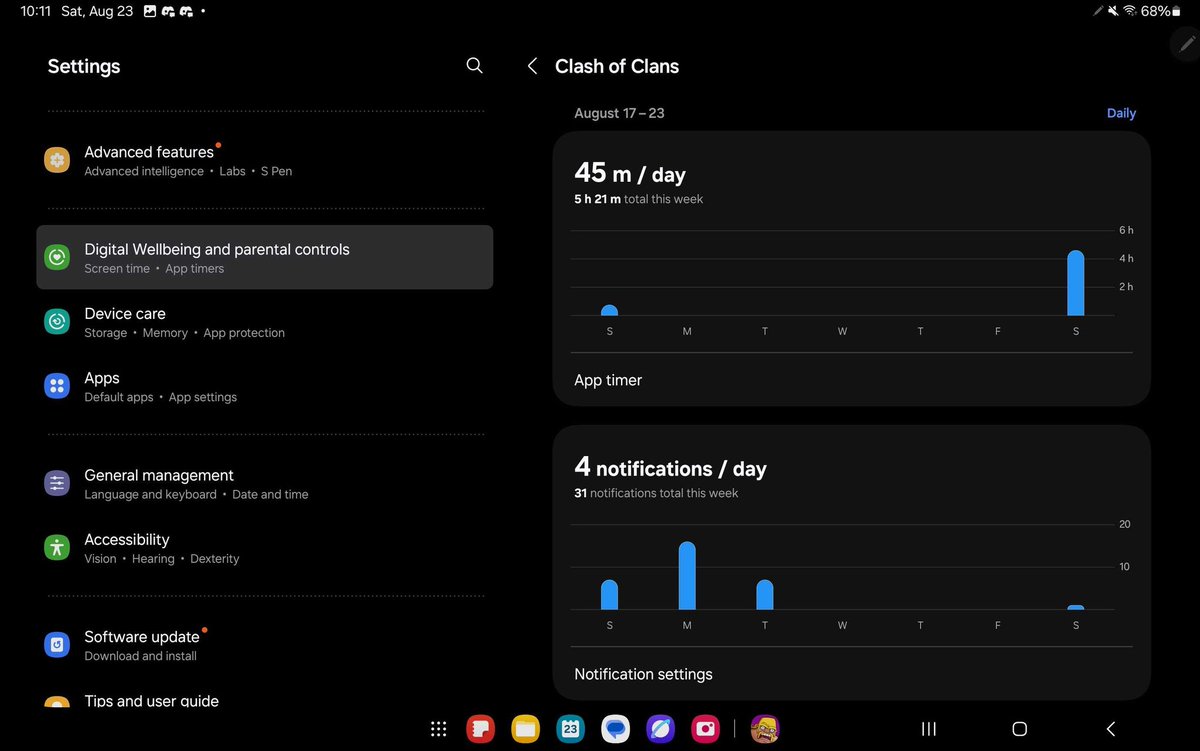1200x751 pixels.
Task: Open Clash of Clans from taskbar
Action: (x=765, y=729)
